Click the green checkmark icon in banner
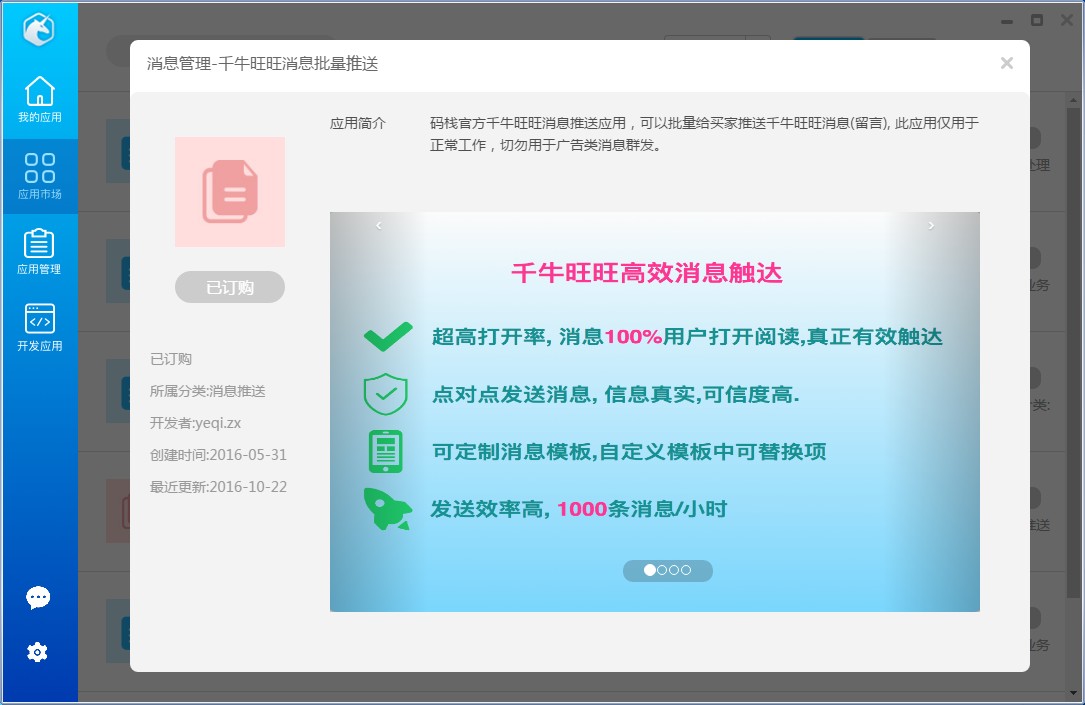Viewport: 1085px width, 705px height. tap(388, 337)
